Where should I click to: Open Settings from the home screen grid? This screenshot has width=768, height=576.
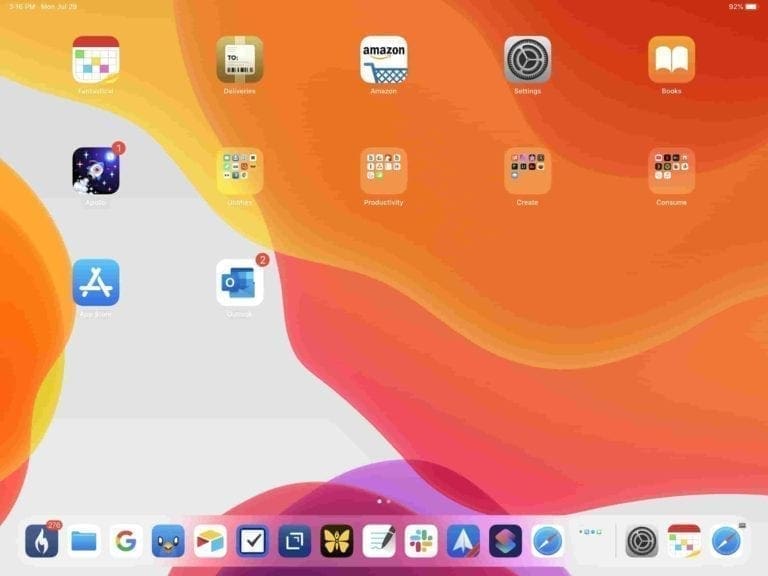coord(527,60)
